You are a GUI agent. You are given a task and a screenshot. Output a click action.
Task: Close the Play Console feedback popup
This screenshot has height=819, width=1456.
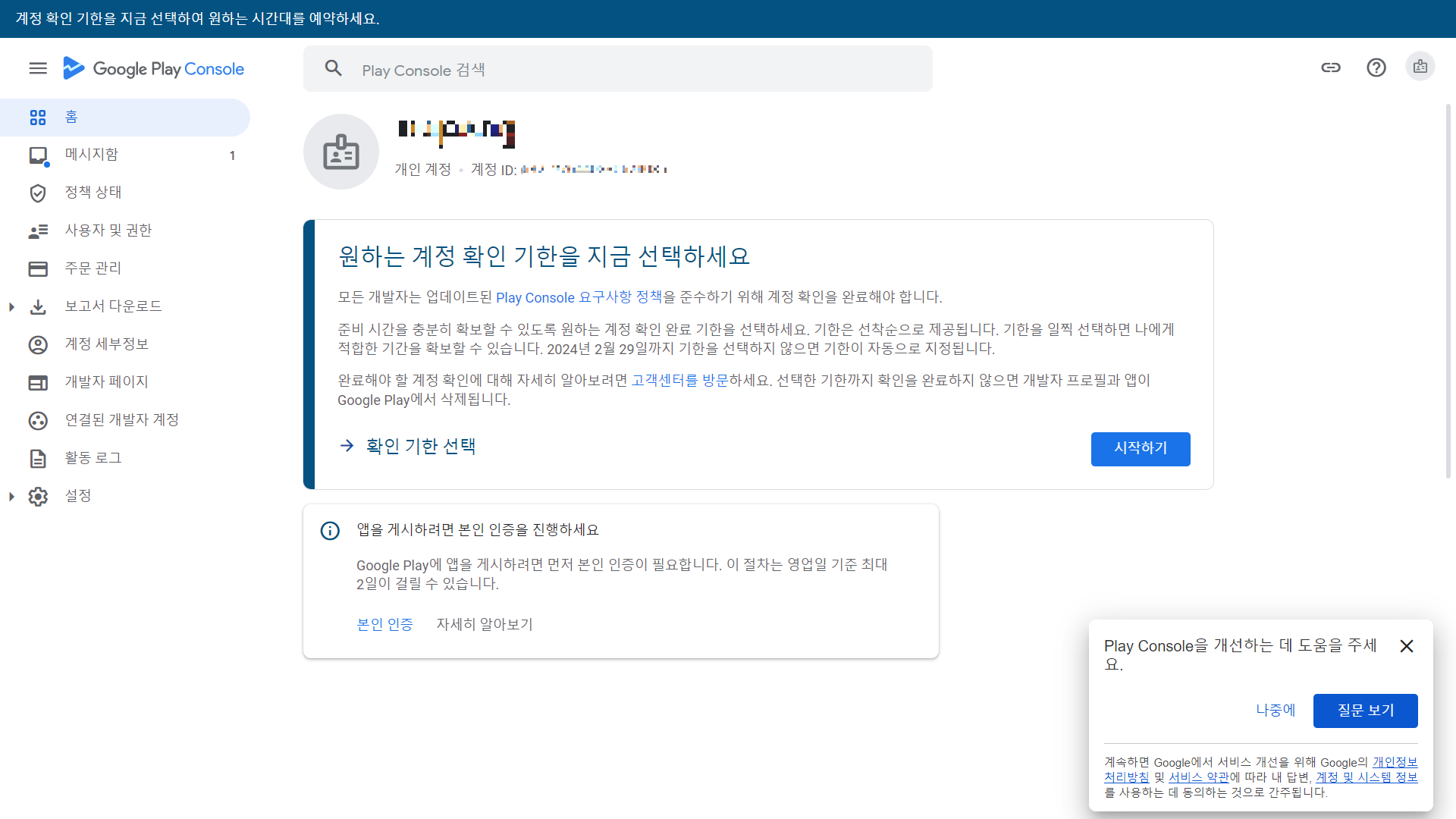(1407, 646)
